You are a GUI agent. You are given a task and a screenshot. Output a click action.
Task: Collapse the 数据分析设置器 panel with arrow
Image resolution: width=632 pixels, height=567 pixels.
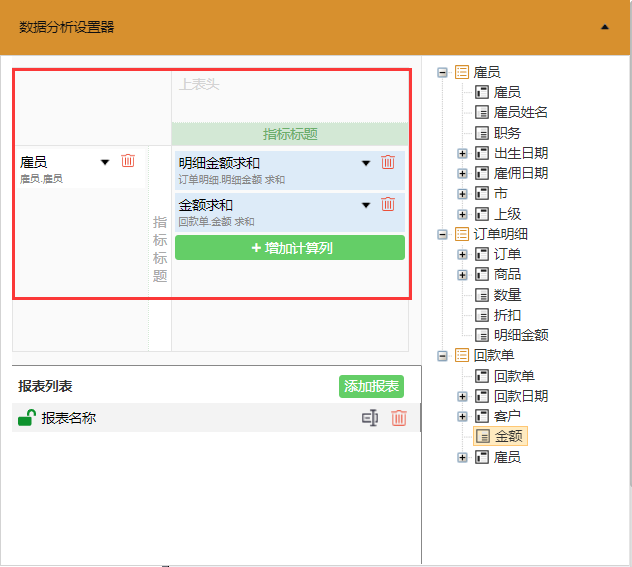tap(605, 27)
